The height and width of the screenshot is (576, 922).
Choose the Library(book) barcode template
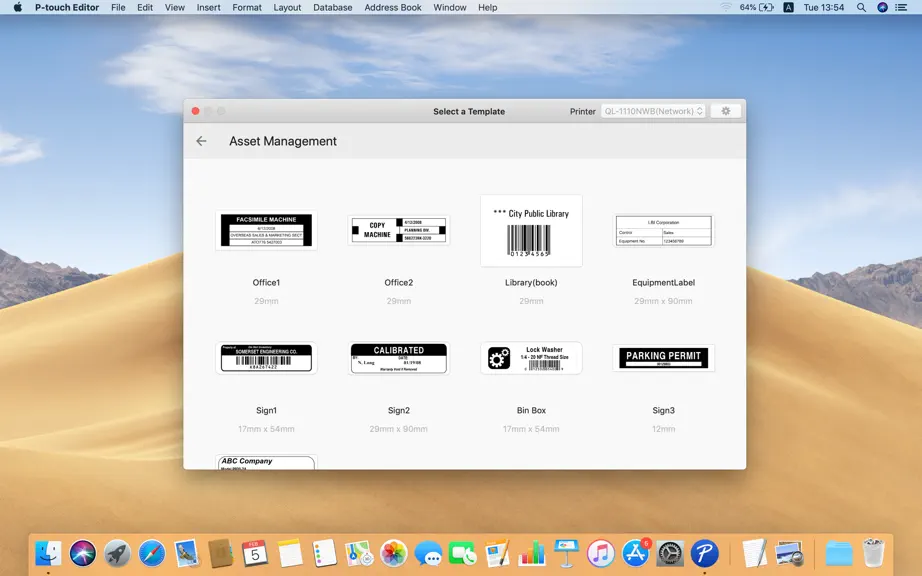click(531, 230)
